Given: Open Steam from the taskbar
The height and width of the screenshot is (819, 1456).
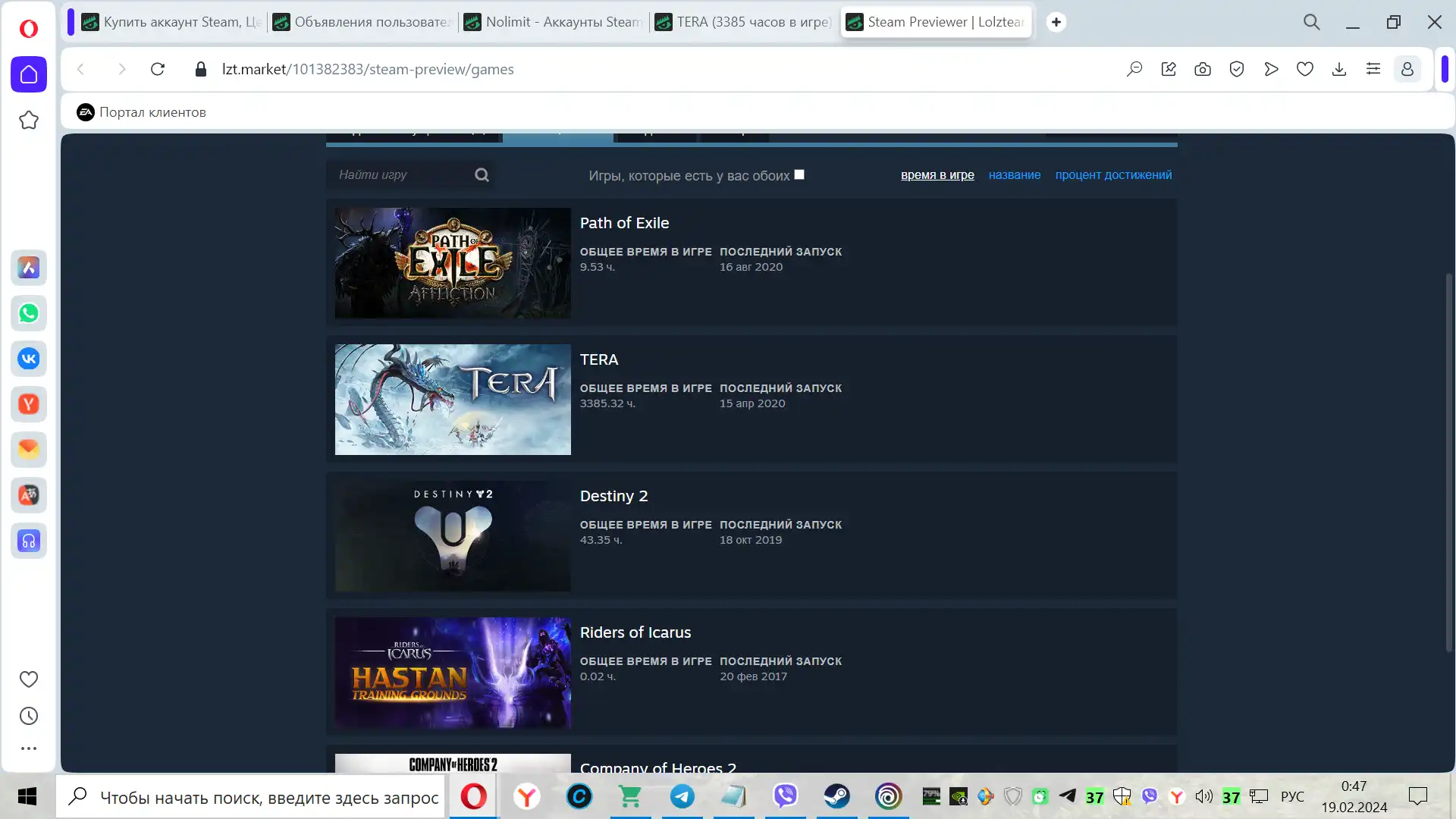Looking at the screenshot, I should point(837,796).
